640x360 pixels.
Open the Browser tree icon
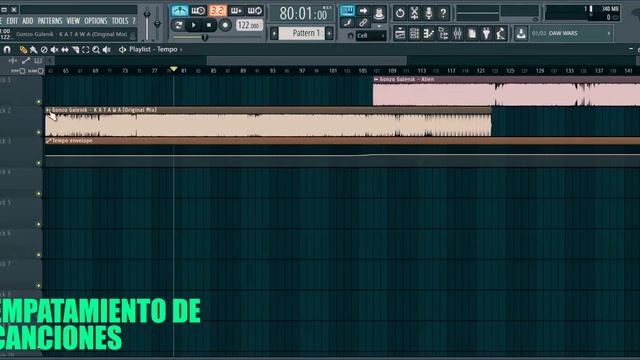[x=443, y=33]
